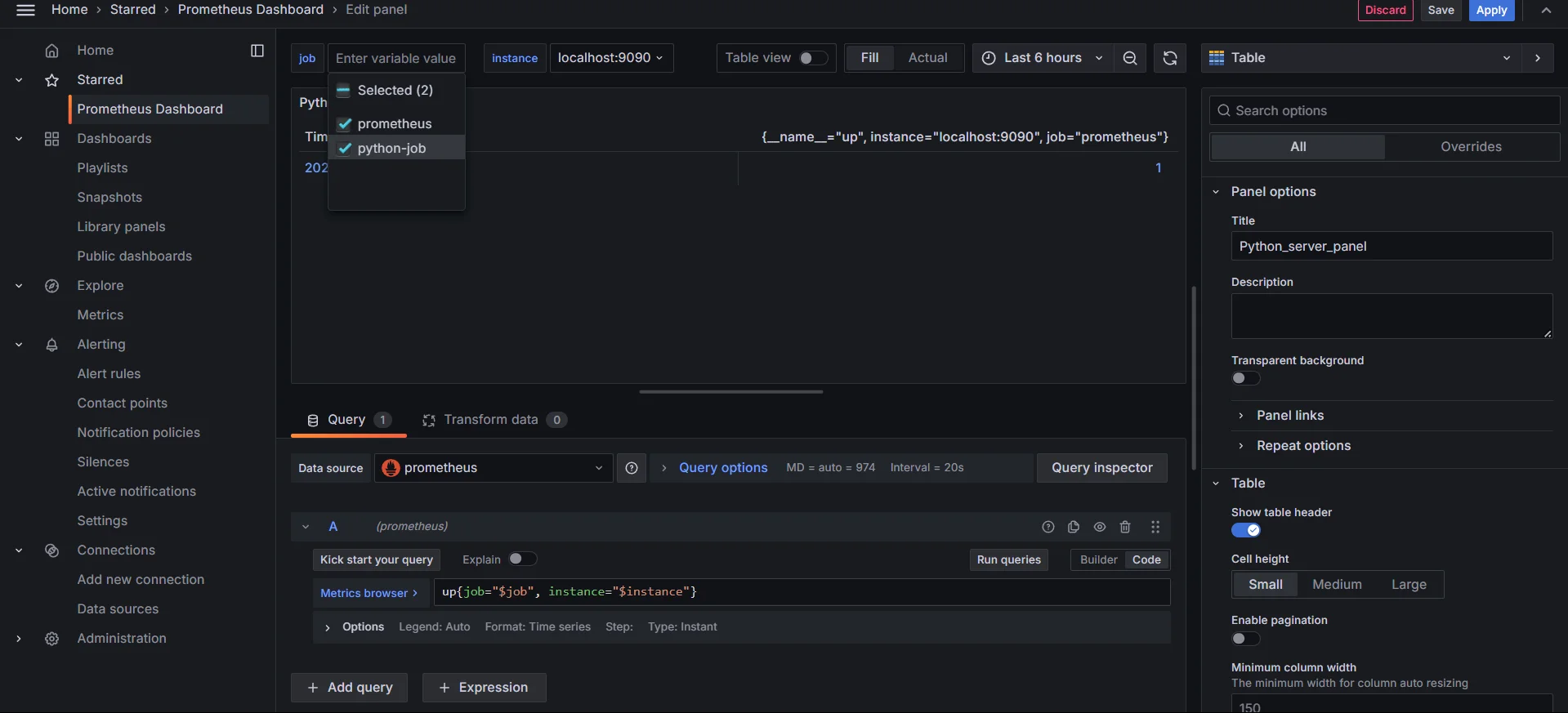
Task: Open Playlists in sidebar
Action: coord(102,168)
